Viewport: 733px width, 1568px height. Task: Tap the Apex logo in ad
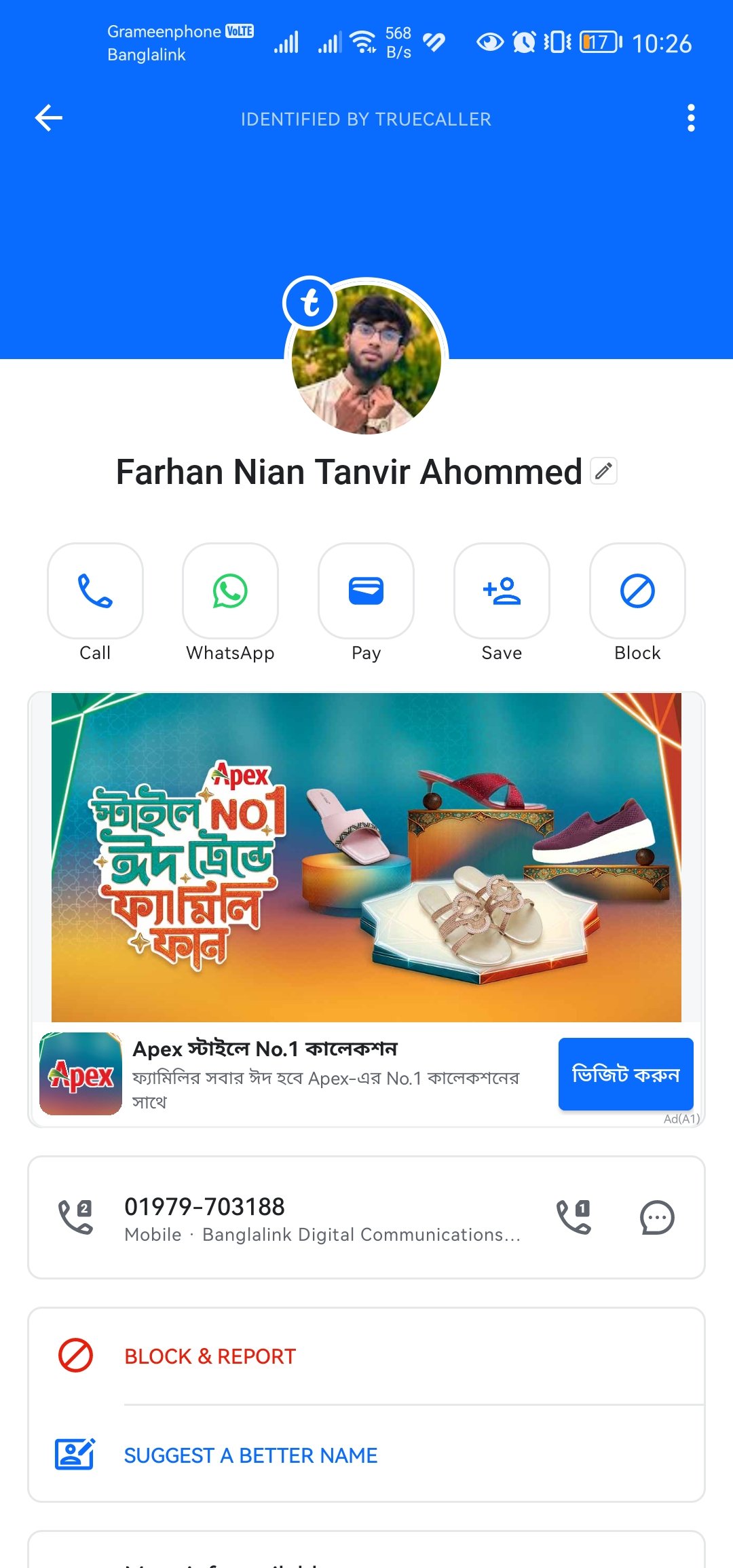coord(81,1074)
